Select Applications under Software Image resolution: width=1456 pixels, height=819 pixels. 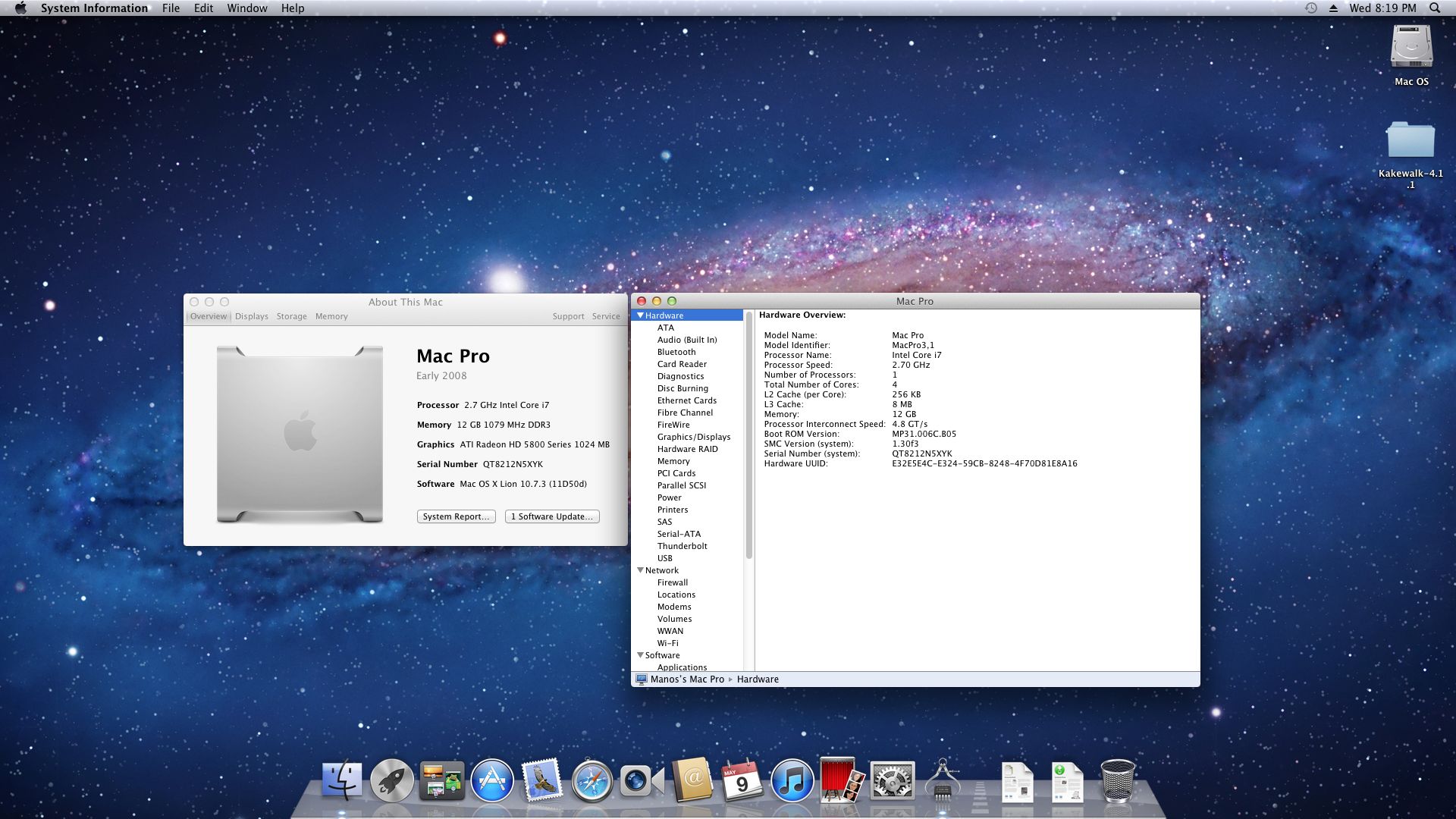coord(682,667)
